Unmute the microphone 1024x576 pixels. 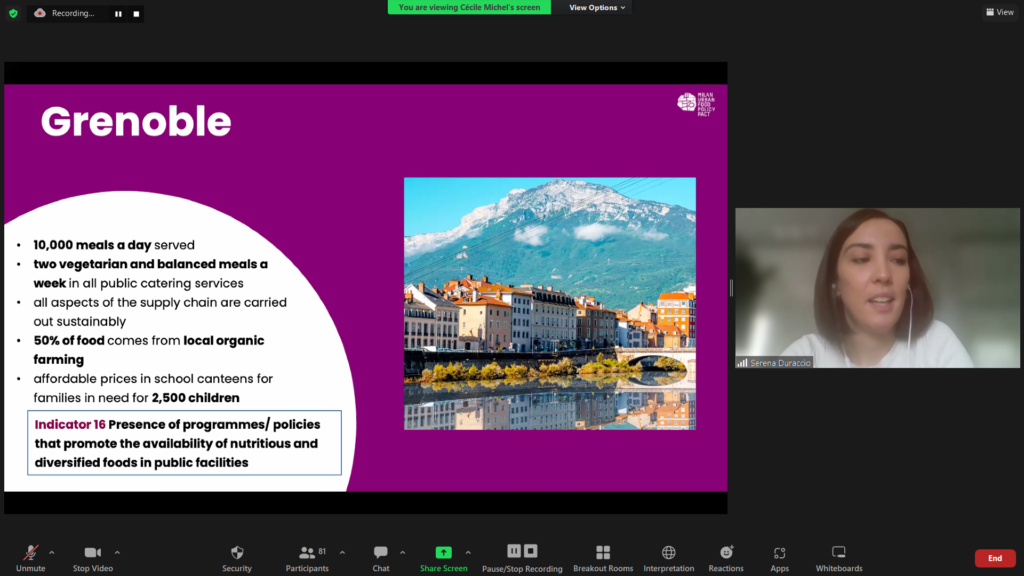pos(30,557)
